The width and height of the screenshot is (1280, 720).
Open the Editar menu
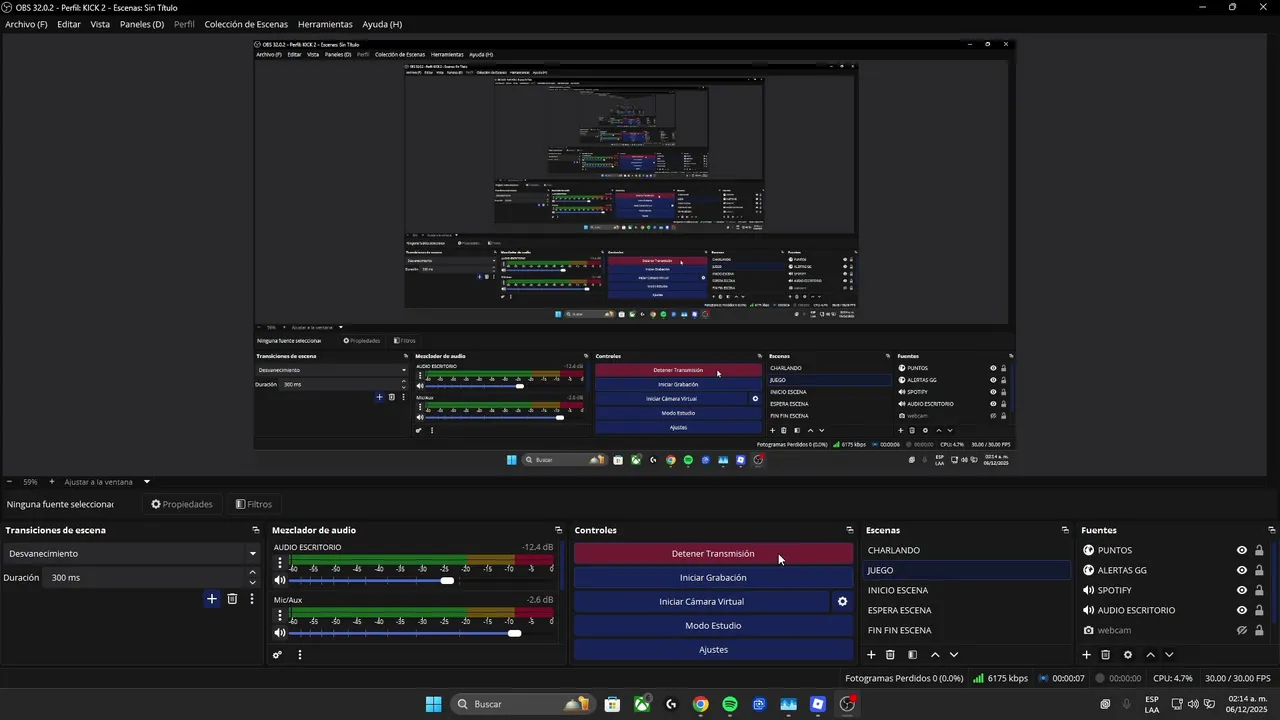[69, 24]
